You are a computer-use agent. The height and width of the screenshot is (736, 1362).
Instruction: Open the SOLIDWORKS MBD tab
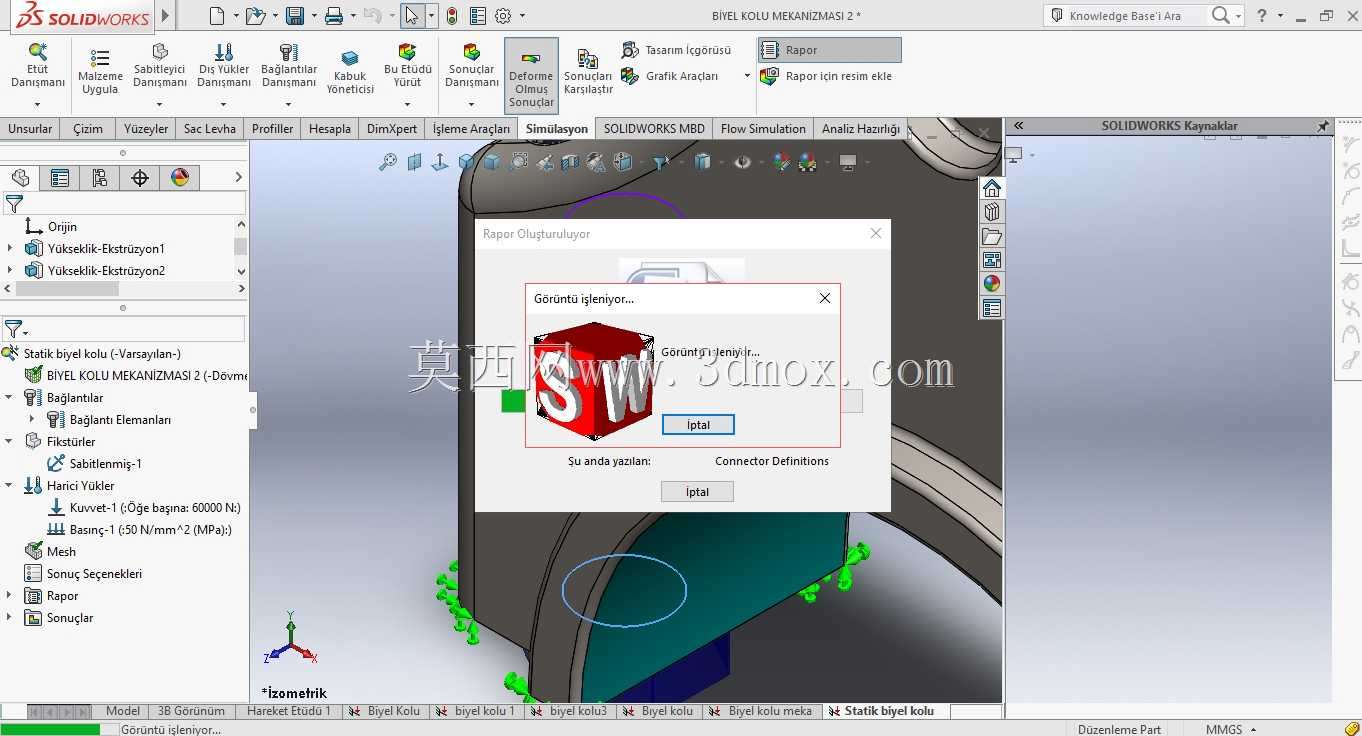[654, 128]
